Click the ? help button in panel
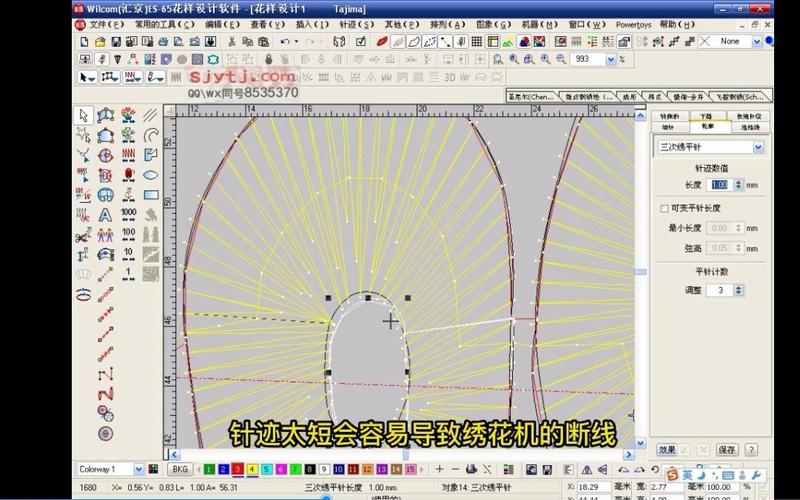This screenshot has height=500, width=800. (751, 449)
